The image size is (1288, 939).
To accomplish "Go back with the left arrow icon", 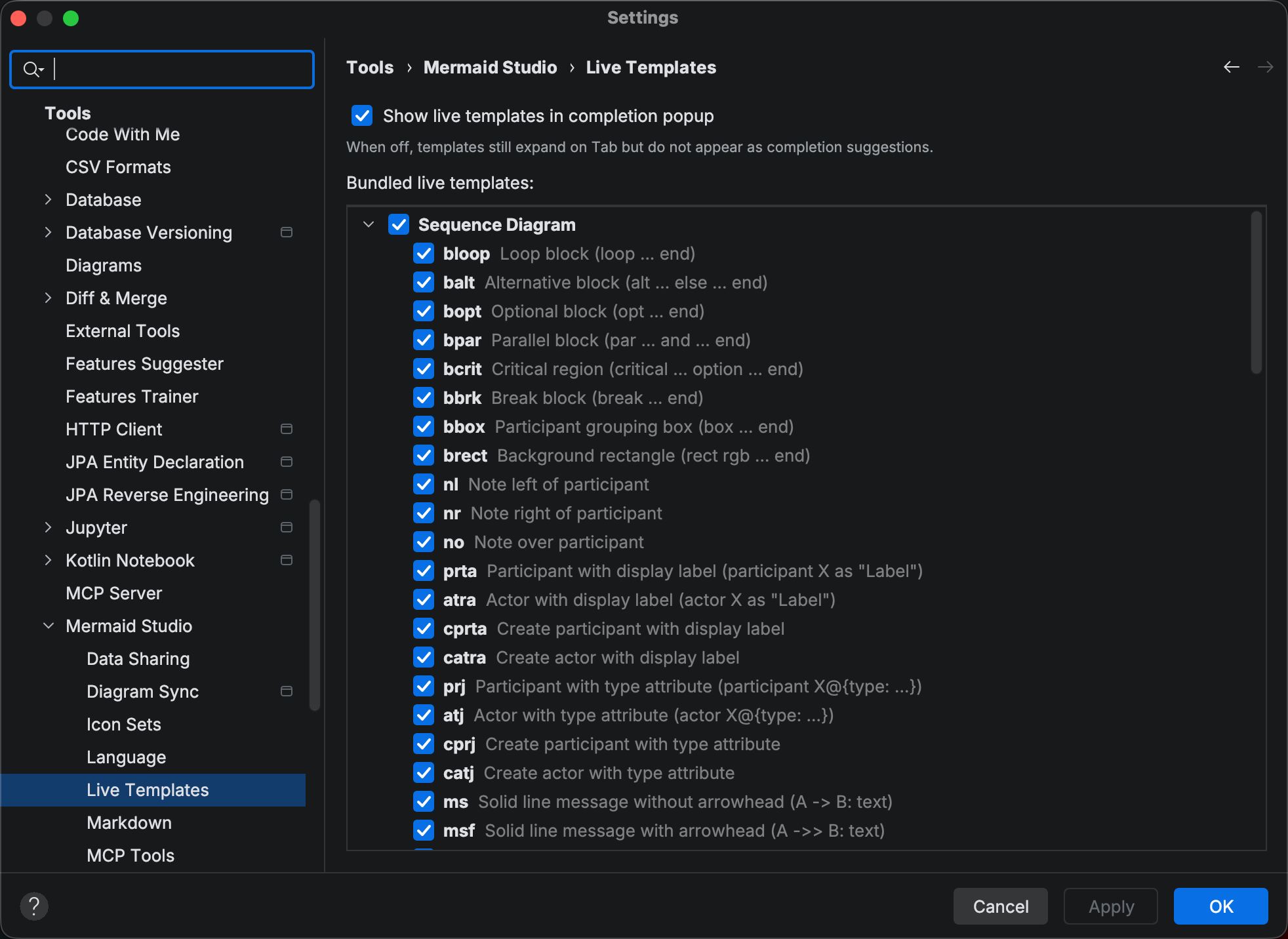I will coord(1232,67).
